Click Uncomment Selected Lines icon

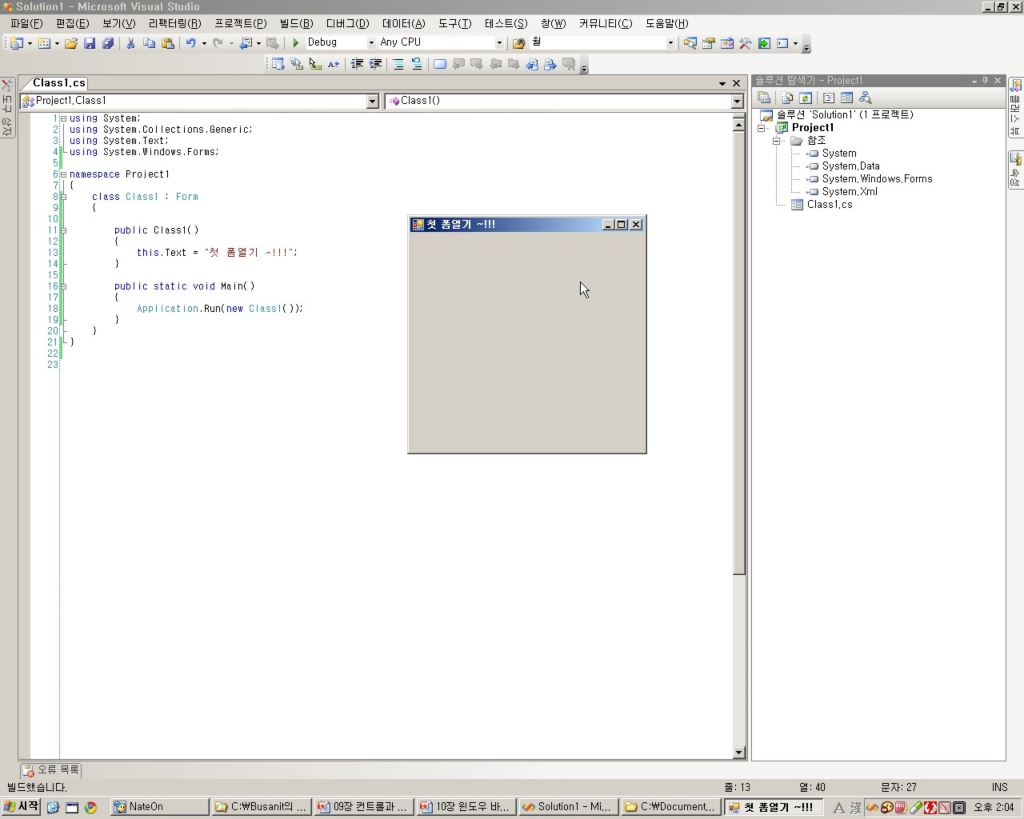tap(416, 64)
